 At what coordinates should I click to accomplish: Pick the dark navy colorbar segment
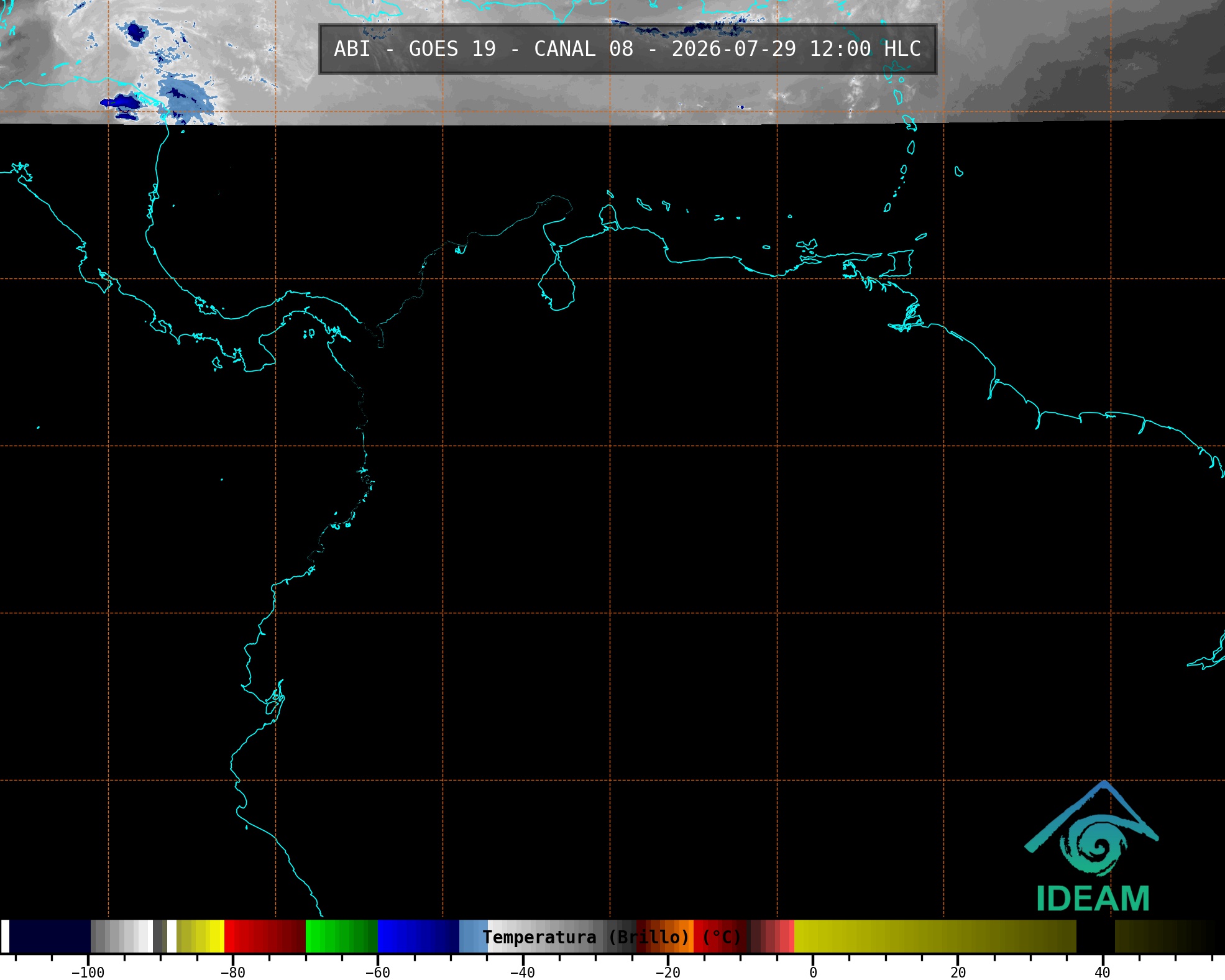(x=50, y=936)
